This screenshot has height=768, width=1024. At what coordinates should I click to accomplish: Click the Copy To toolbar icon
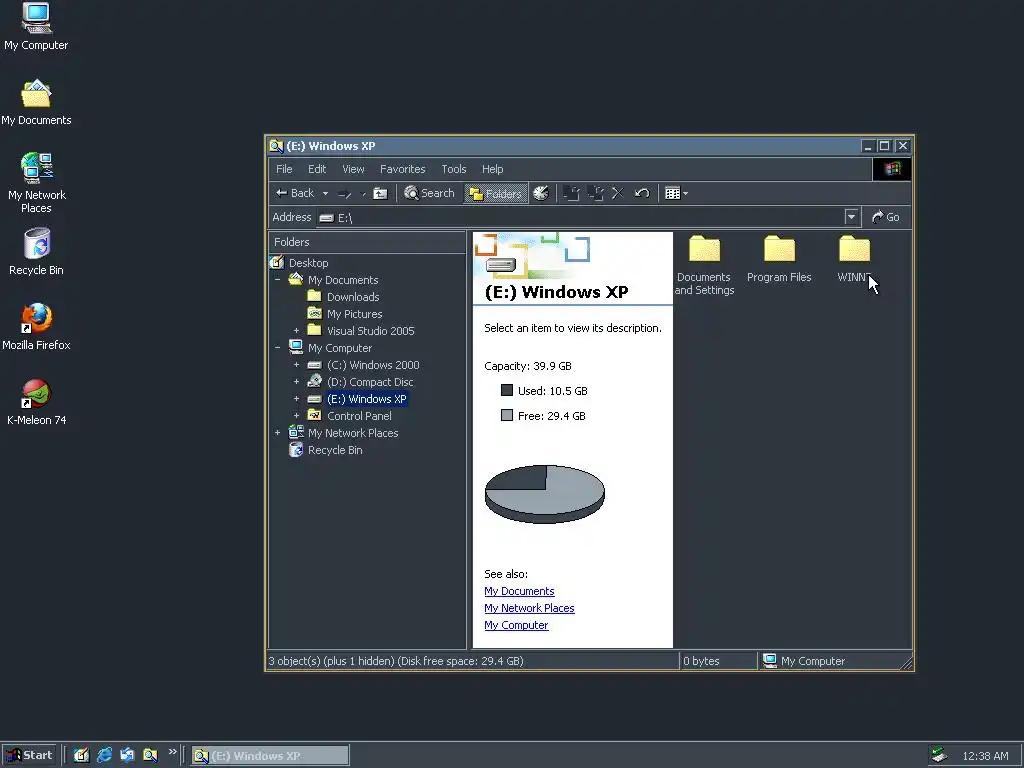pyautogui.click(x=595, y=193)
